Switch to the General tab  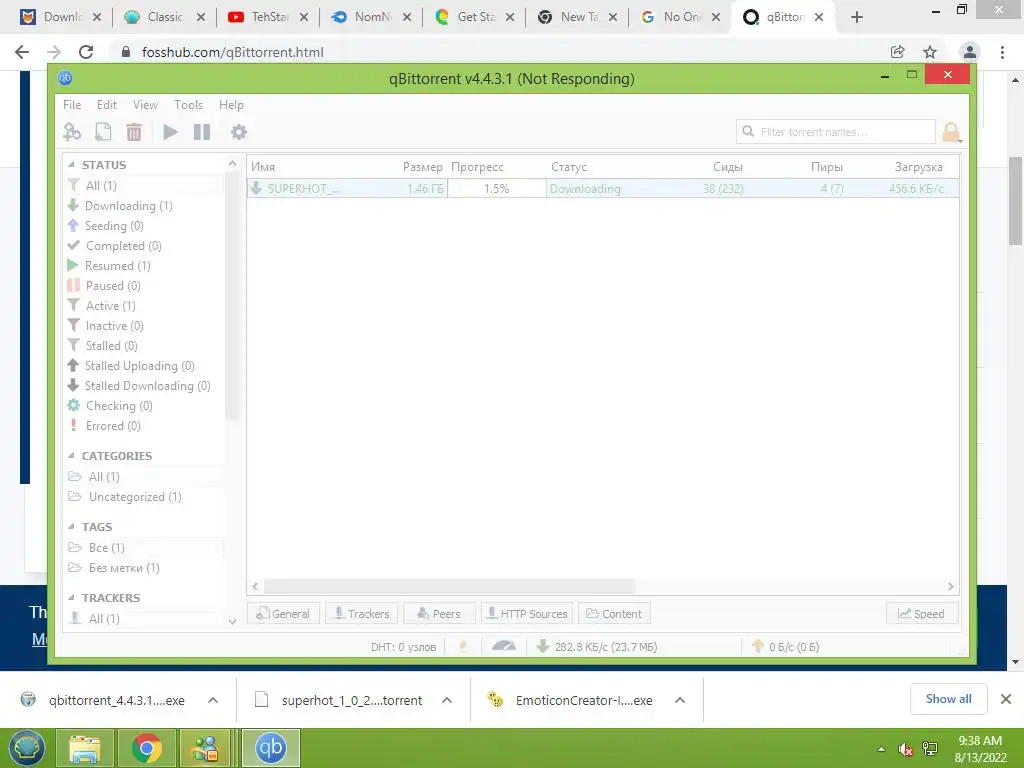(283, 614)
